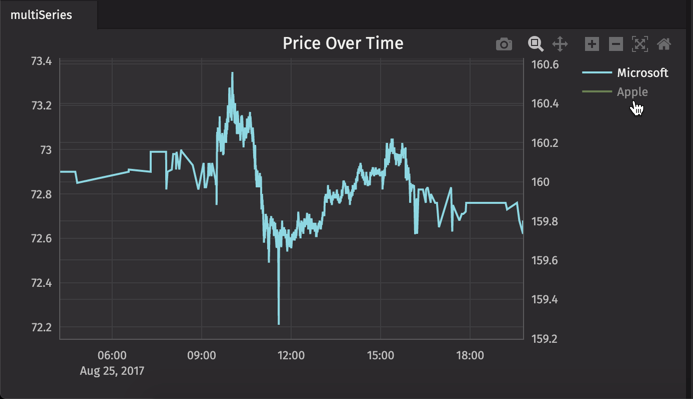Select the pan arrows tool
This screenshot has height=399, width=693.
tap(560, 44)
